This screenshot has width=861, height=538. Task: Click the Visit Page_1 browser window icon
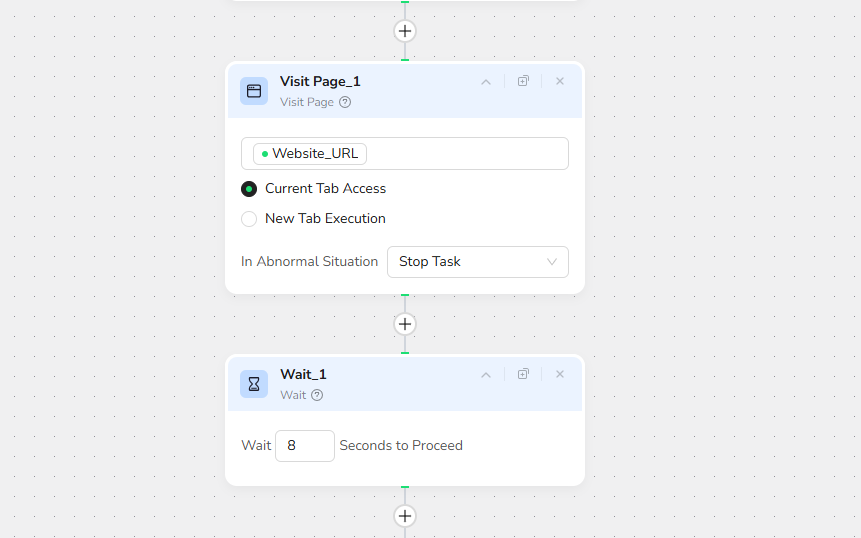tap(254, 91)
